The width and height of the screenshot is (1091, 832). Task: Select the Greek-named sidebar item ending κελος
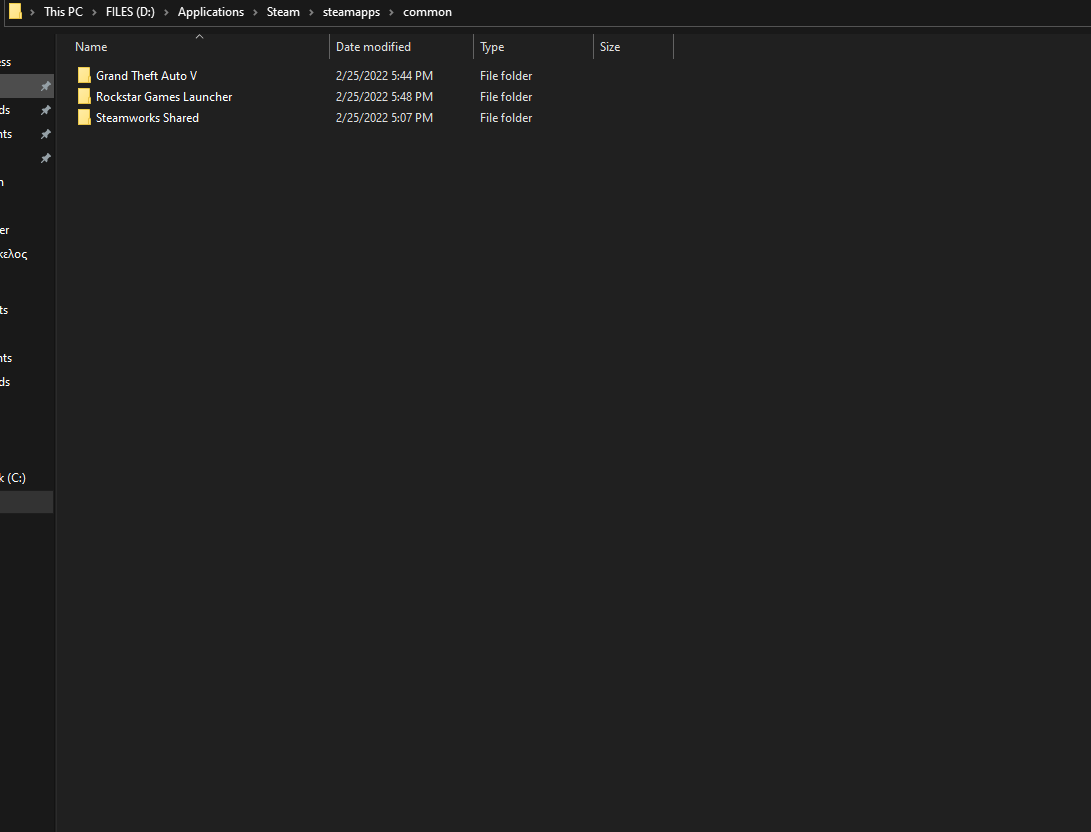click(14, 254)
